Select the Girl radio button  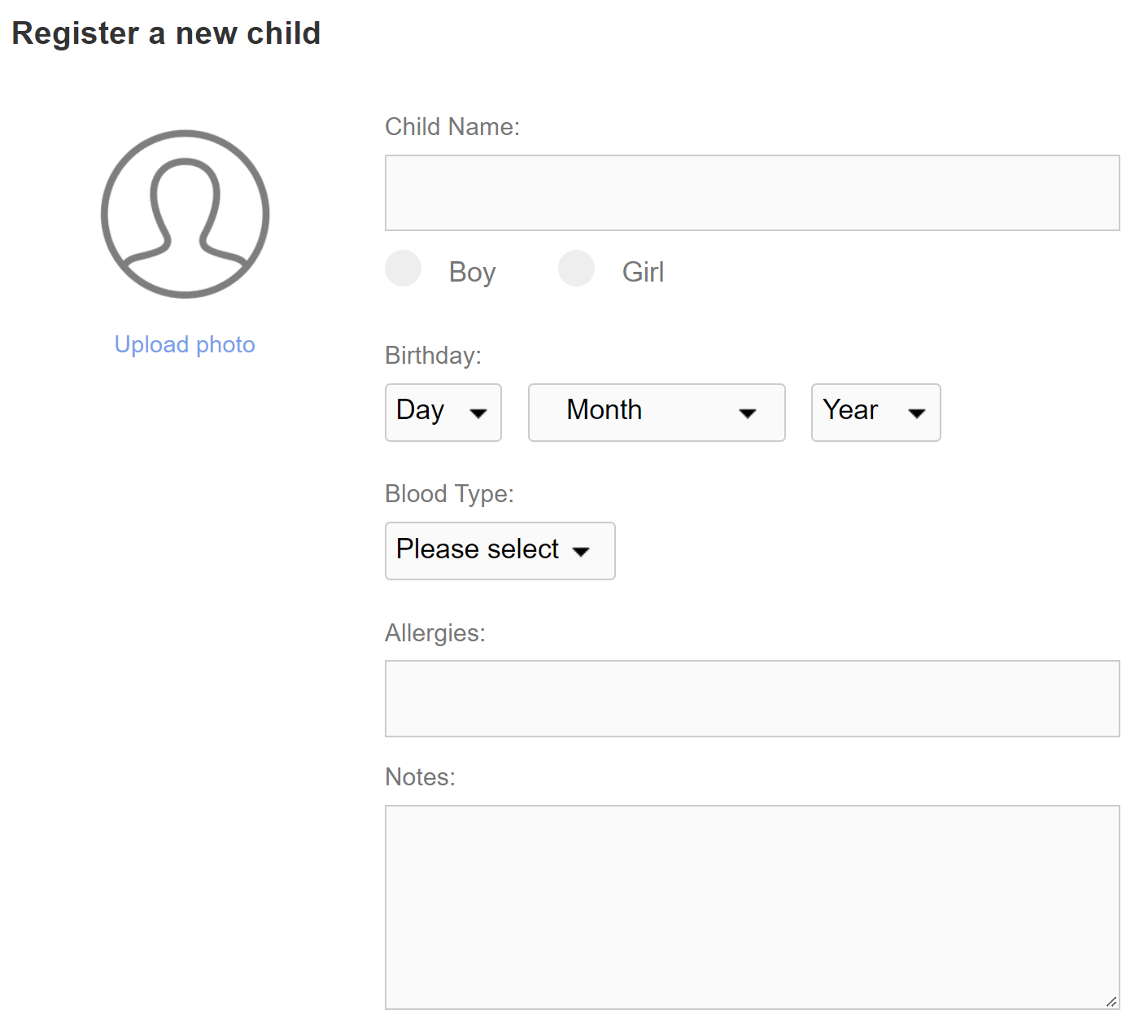[576, 268]
